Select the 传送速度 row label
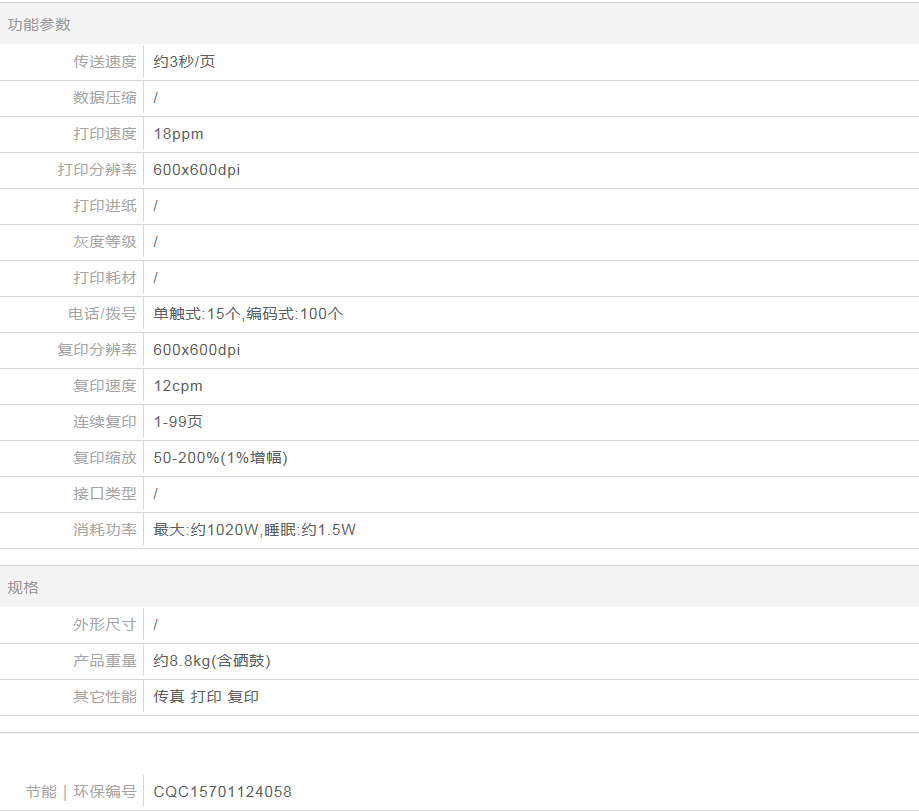Screen dimensions: 919x811 click(x=104, y=62)
